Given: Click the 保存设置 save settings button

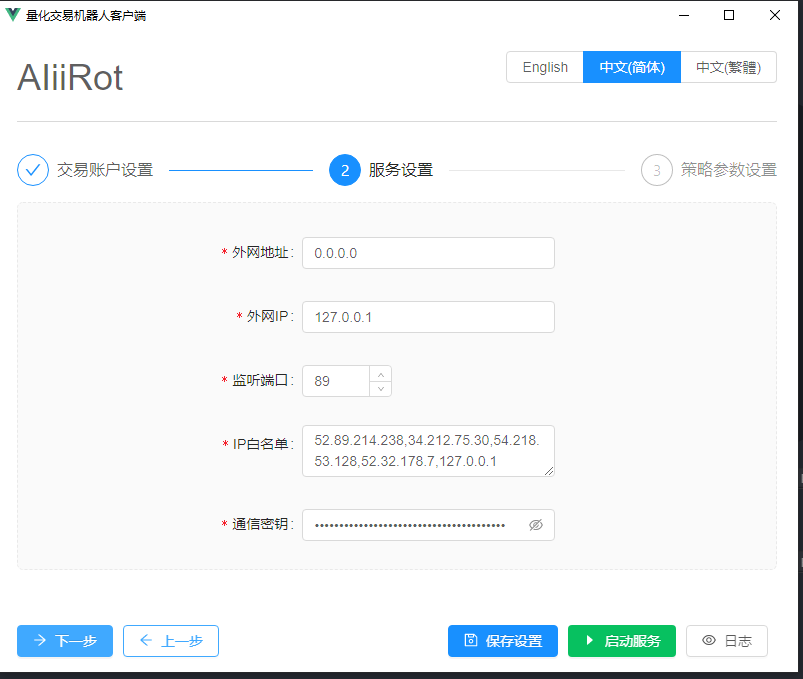Looking at the screenshot, I should [x=503, y=641].
